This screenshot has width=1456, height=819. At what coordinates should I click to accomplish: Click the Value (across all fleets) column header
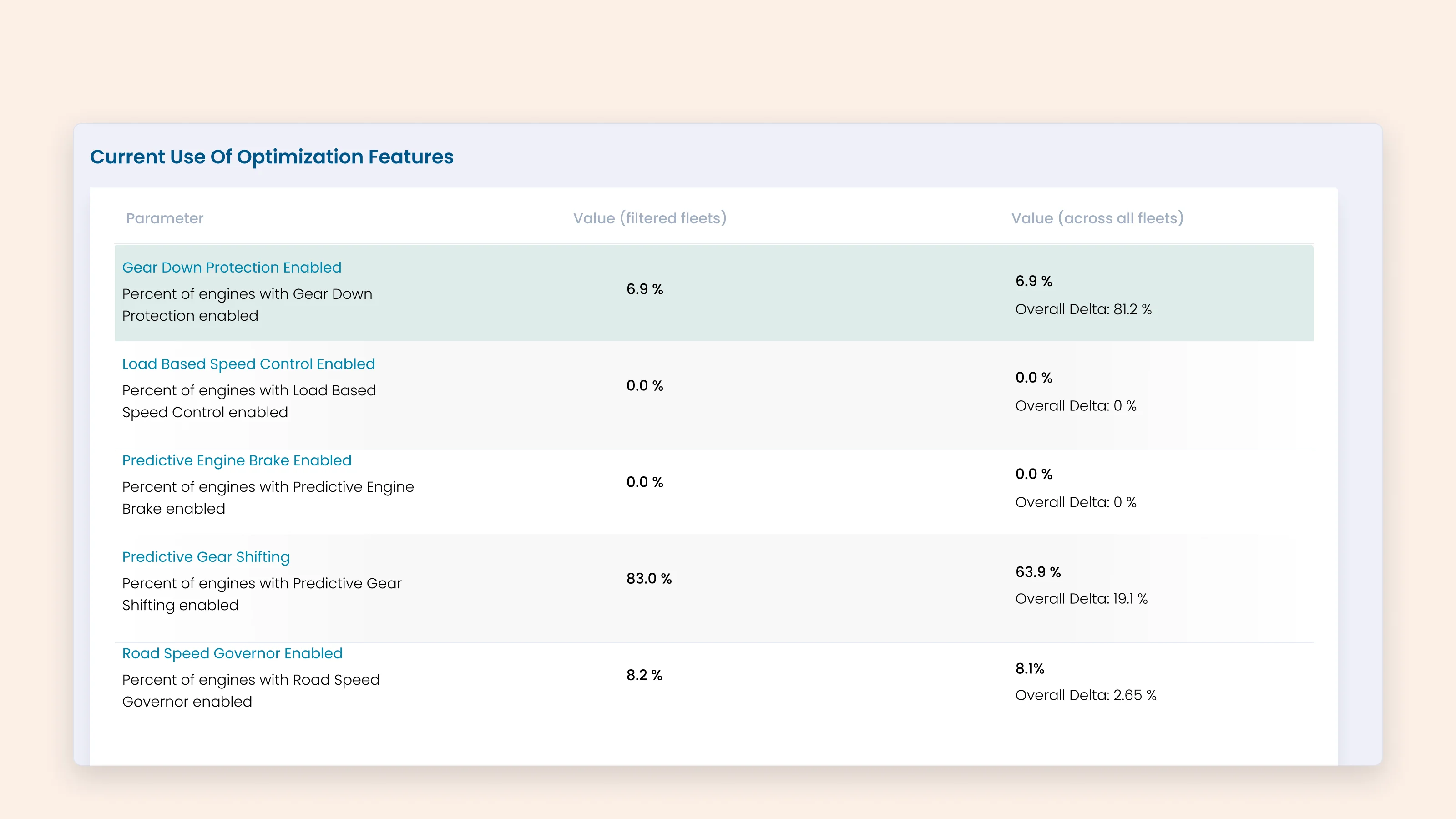pos(1097,218)
